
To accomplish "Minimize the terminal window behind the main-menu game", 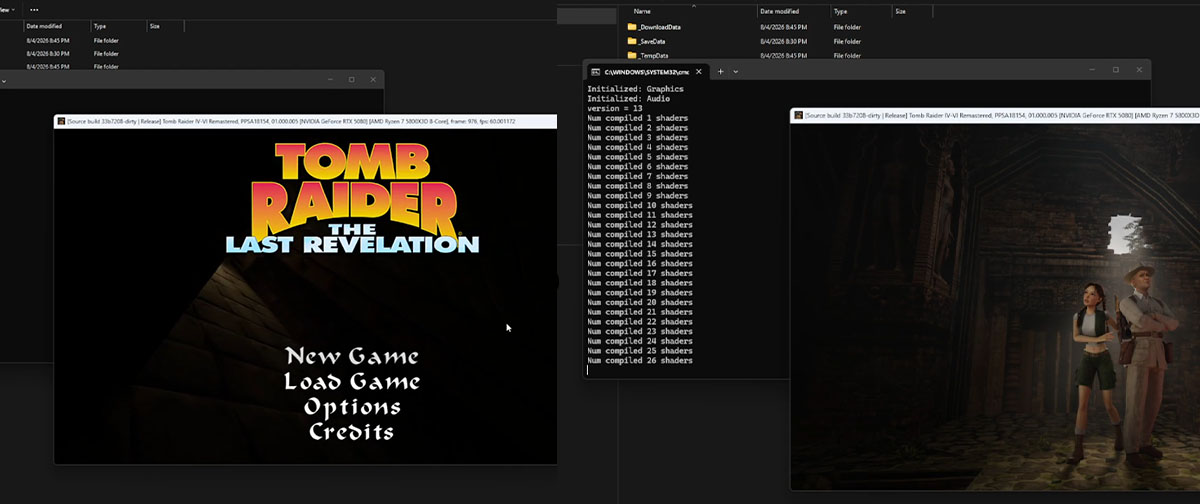I will pos(329,79).
